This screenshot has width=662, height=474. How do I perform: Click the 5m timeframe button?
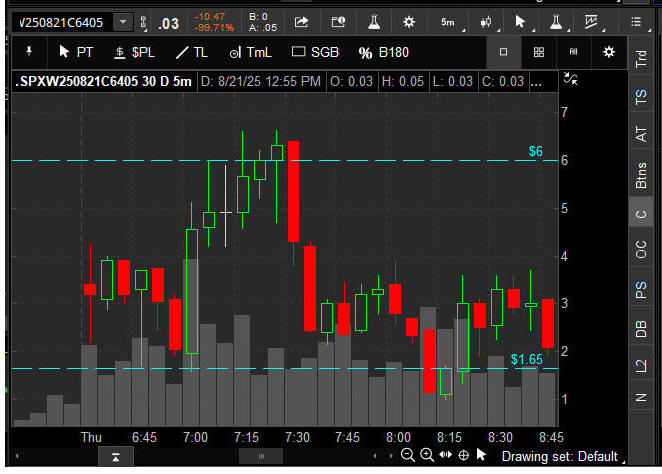pos(447,21)
